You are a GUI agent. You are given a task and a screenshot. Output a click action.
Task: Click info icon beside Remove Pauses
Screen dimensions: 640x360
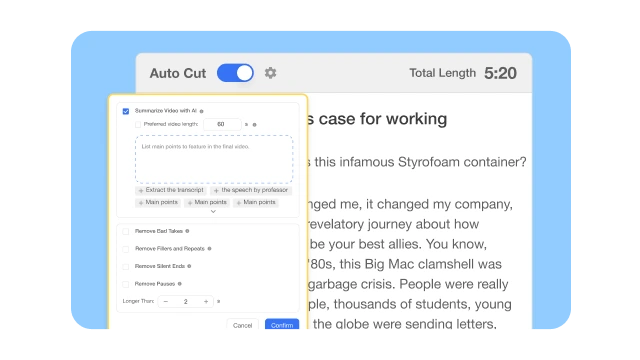(x=180, y=284)
